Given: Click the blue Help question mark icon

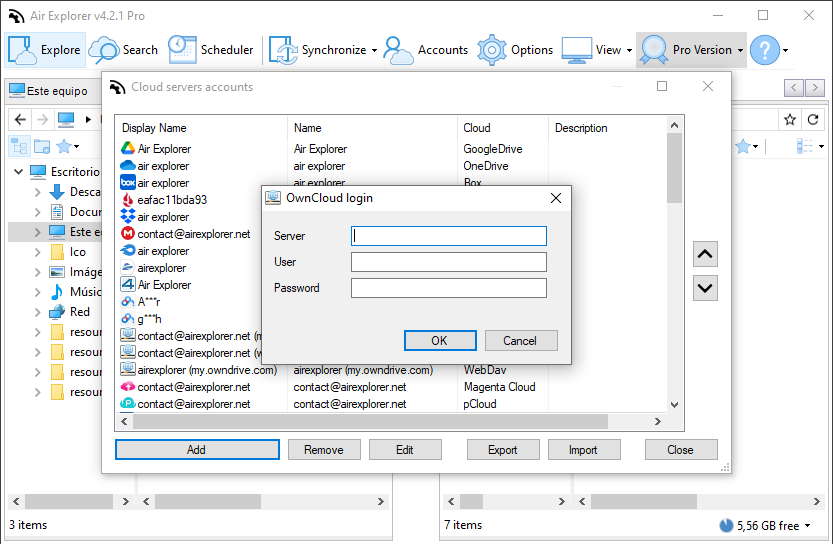Looking at the screenshot, I should pos(764,50).
